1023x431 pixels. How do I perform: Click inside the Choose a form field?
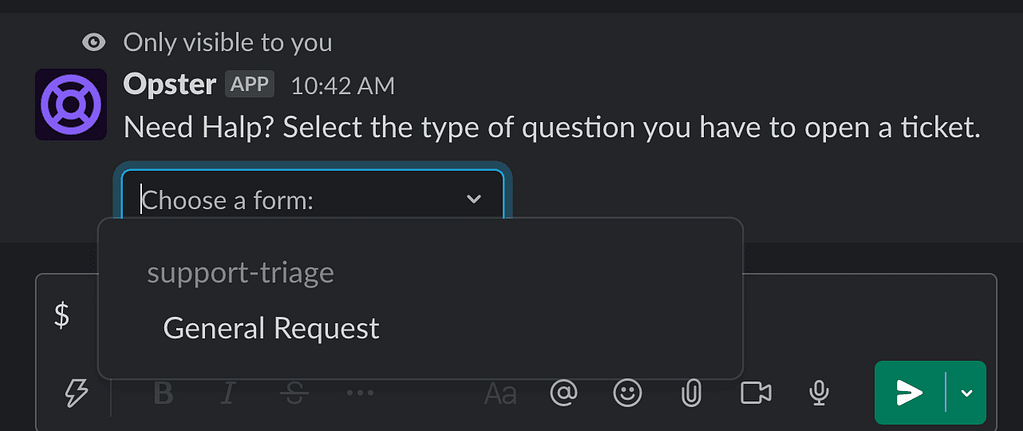pyautogui.click(x=313, y=199)
